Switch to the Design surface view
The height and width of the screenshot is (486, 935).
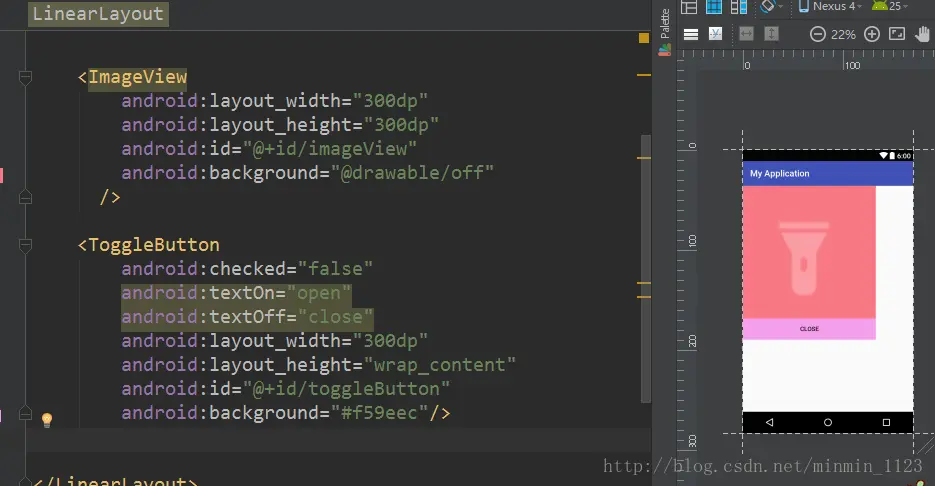pyautogui.click(x=689, y=7)
